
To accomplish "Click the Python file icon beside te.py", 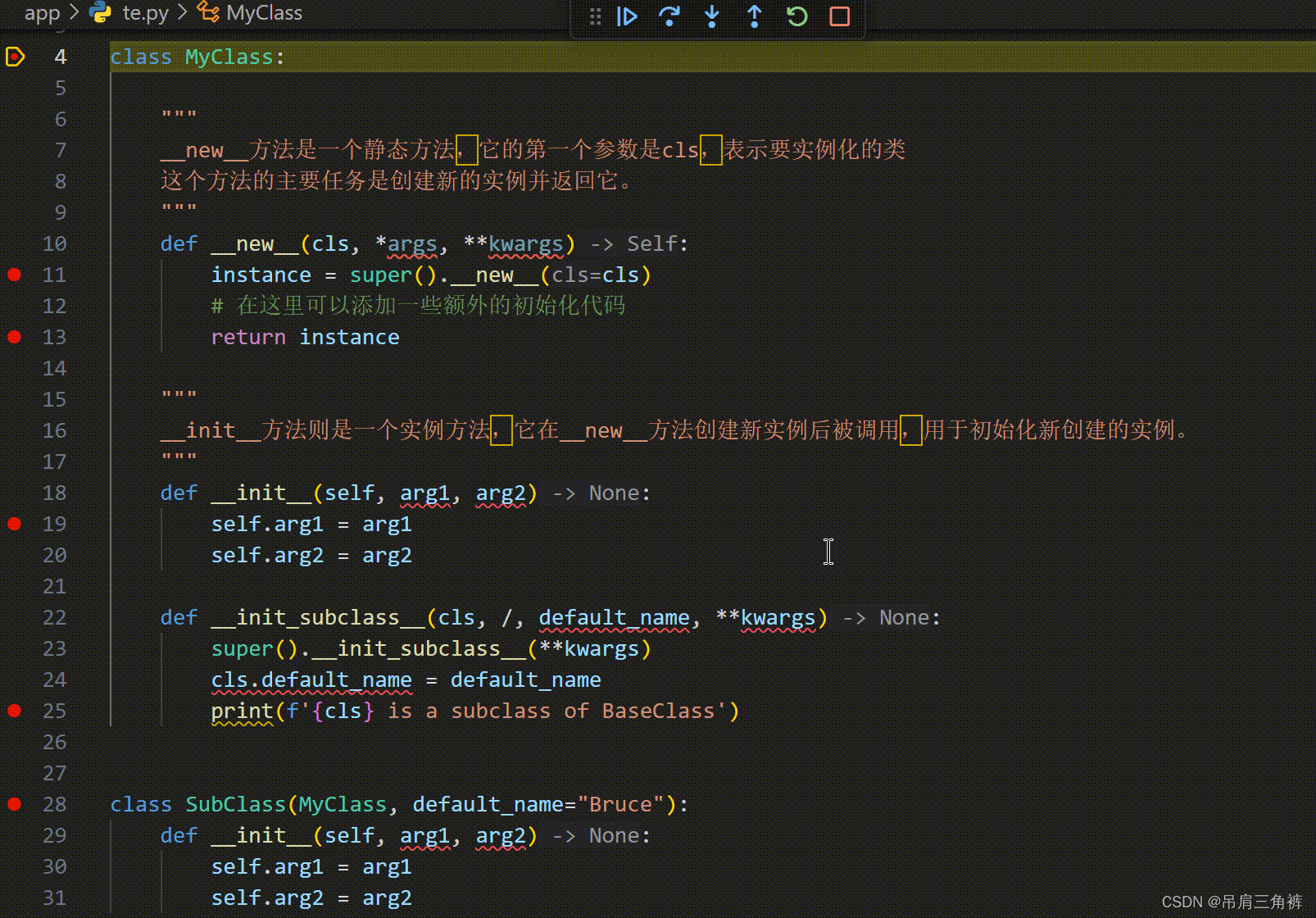I will pyautogui.click(x=100, y=12).
